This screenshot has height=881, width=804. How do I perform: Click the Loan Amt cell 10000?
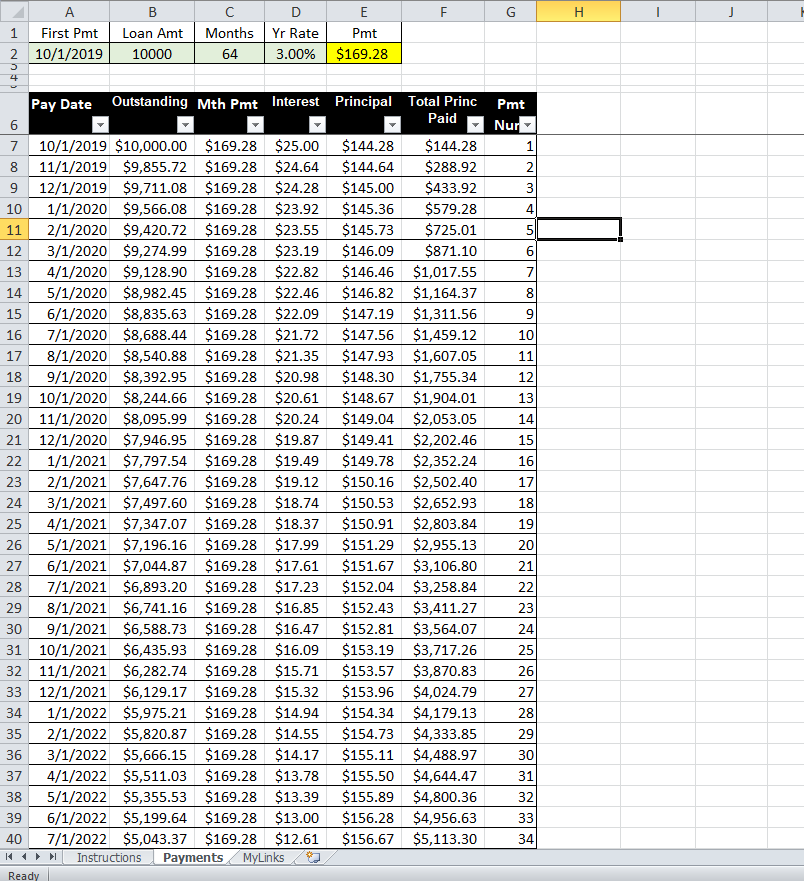click(152, 54)
